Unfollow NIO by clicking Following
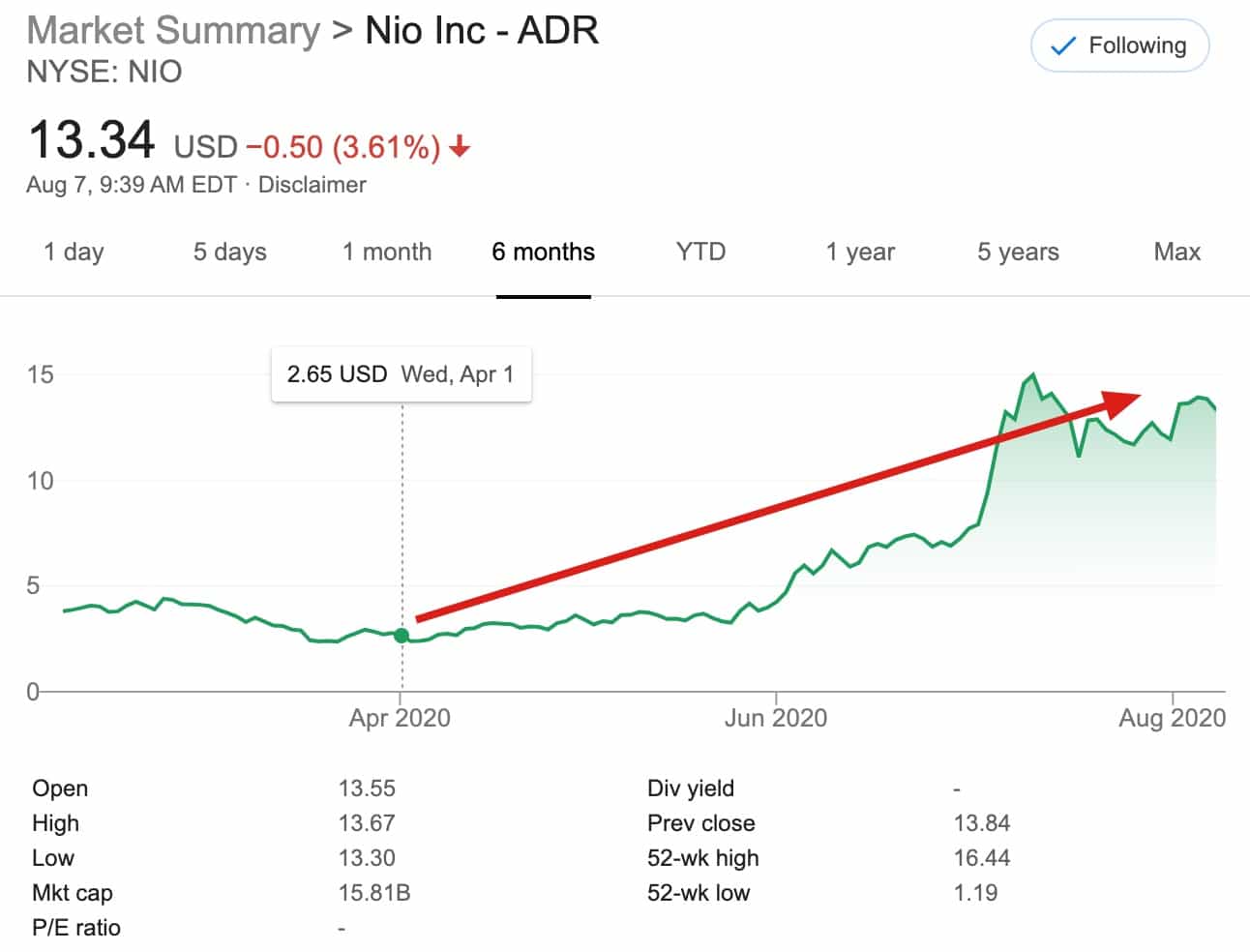The width and height of the screenshot is (1250, 952). (1118, 45)
